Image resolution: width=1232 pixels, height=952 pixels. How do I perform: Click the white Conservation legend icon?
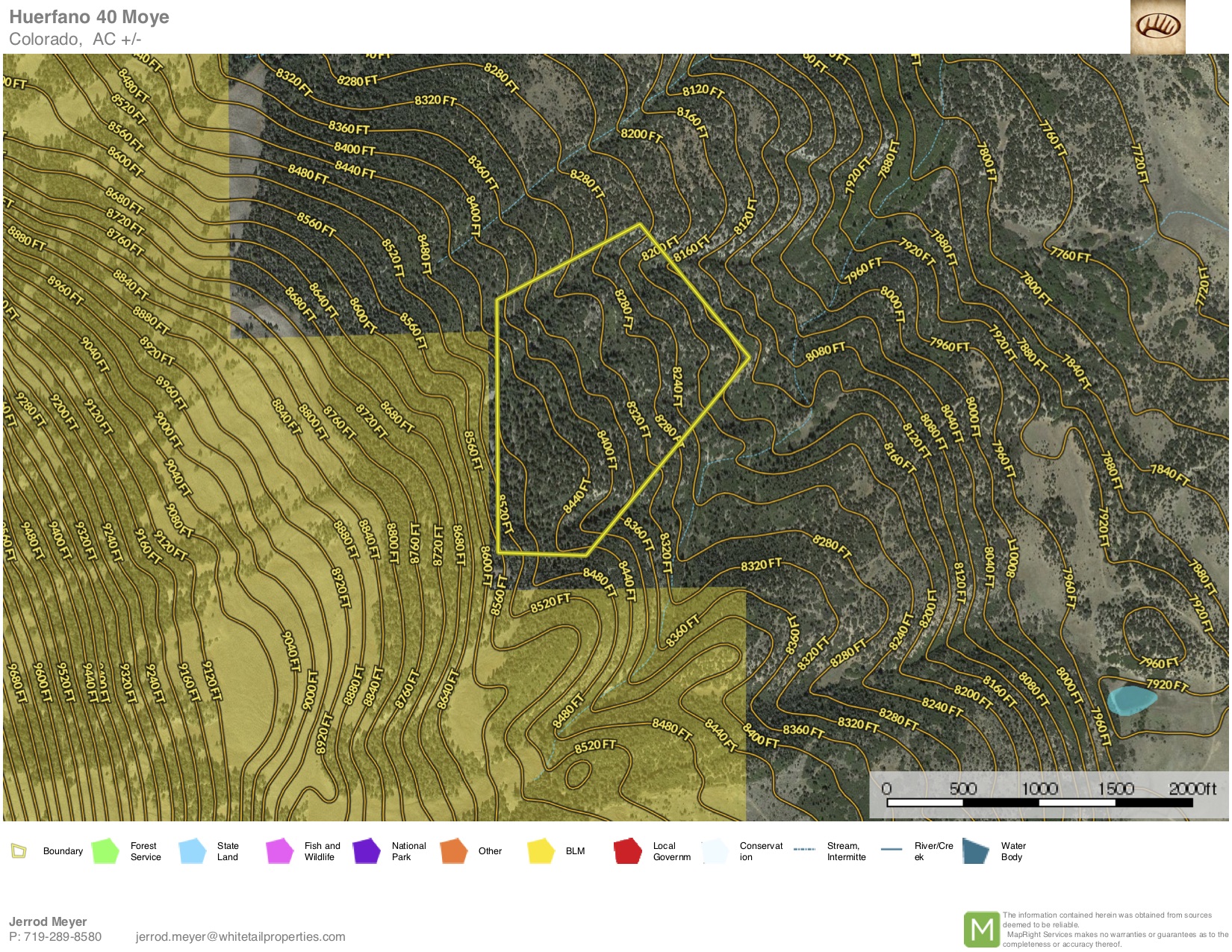[715, 850]
